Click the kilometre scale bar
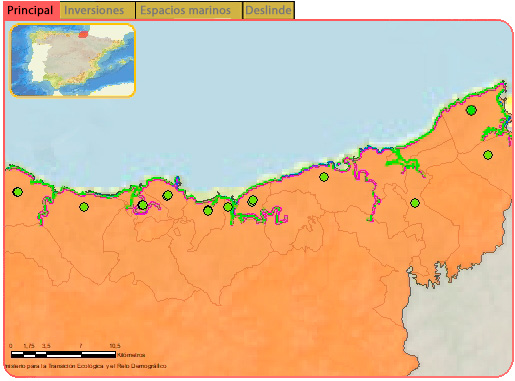Screen dimensions: 515x381 [x=63, y=354]
